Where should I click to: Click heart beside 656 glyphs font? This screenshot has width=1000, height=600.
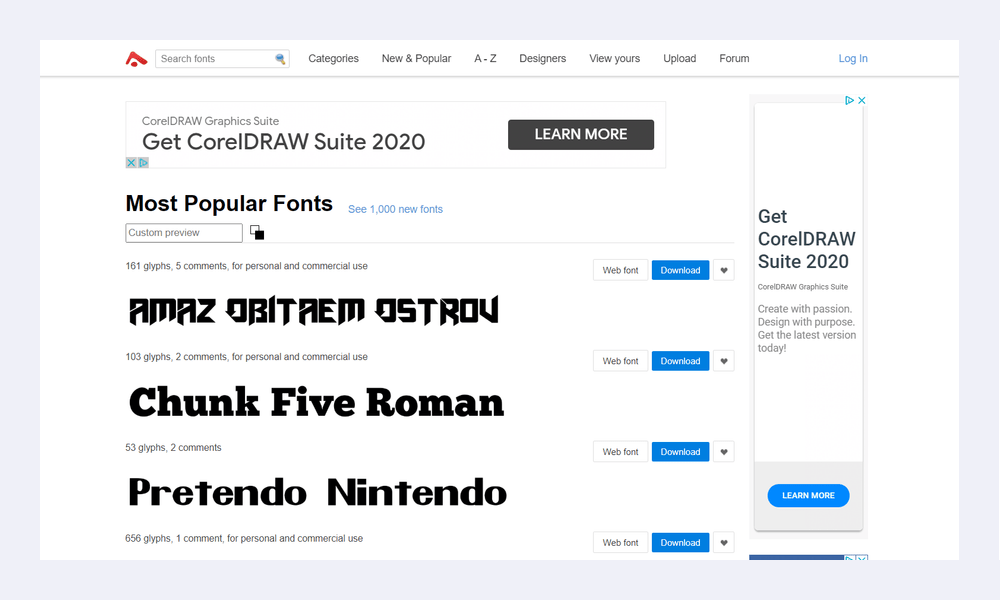pos(724,543)
